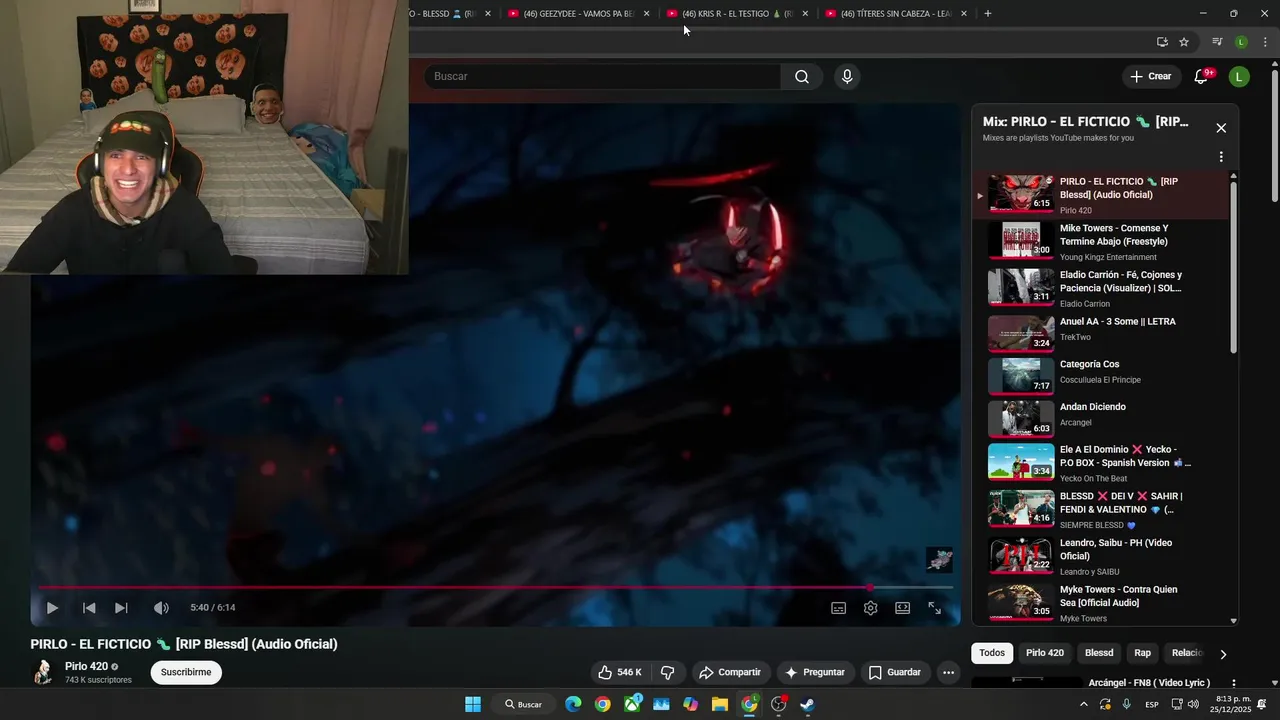Show hidden system tray icons
The width and height of the screenshot is (1280, 720).
(x=1083, y=704)
